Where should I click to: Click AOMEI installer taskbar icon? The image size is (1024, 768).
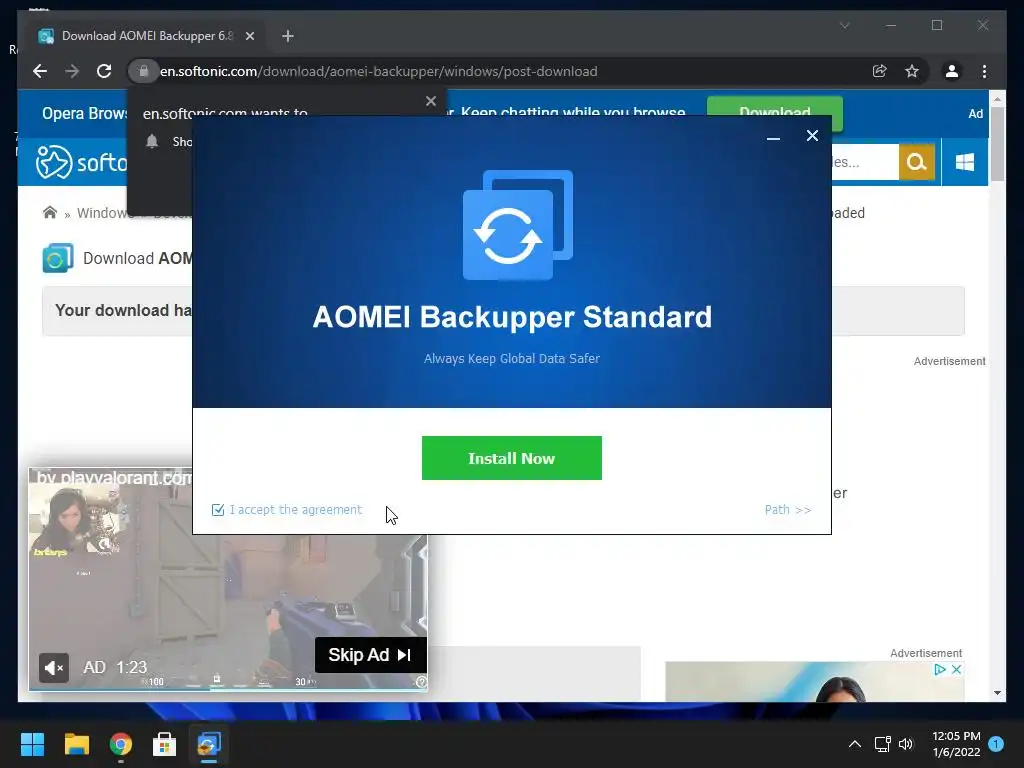tap(209, 744)
